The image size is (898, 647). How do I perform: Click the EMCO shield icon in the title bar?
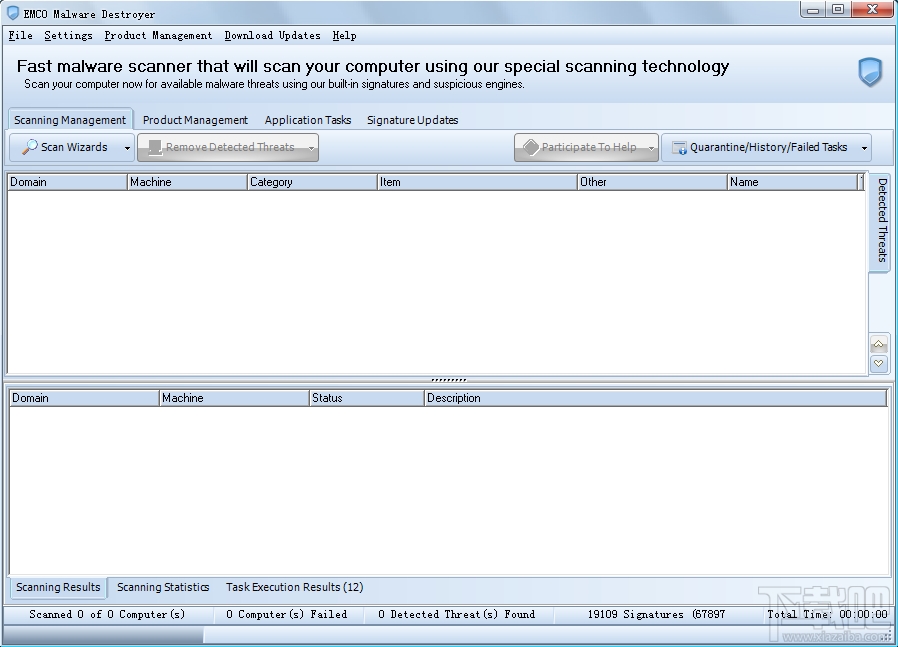coord(13,13)
